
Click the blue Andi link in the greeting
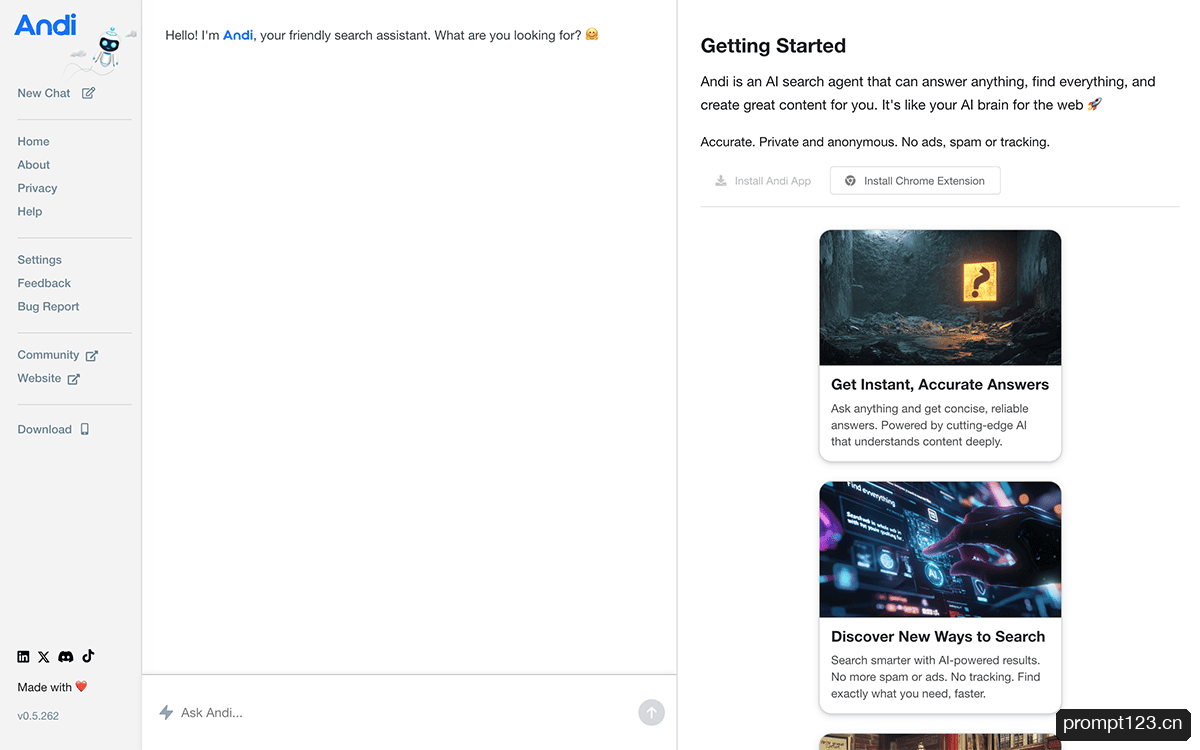click(238, 35)
